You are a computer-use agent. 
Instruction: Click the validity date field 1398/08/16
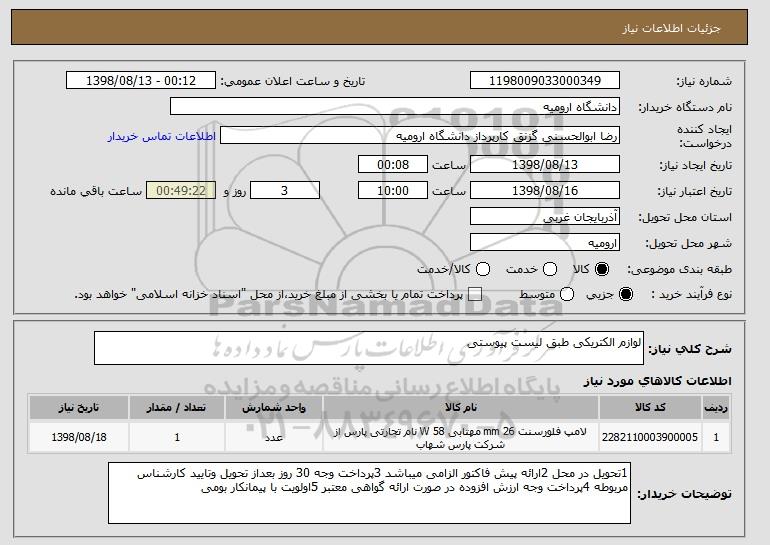(545, 191)
